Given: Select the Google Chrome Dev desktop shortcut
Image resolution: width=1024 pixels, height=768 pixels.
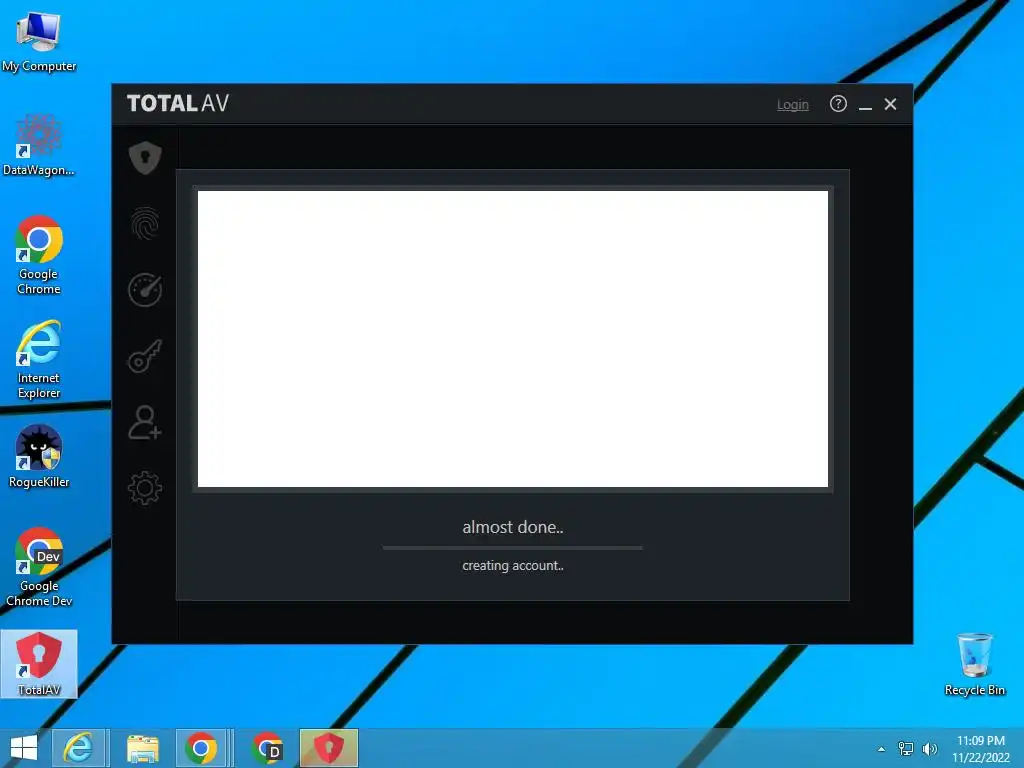Looking at the screenshot, I should click(39, 567).
